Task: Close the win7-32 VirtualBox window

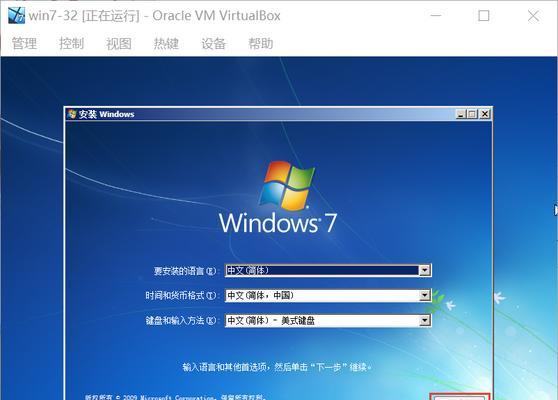Action: pyautogui.click(x=533, y=16)
